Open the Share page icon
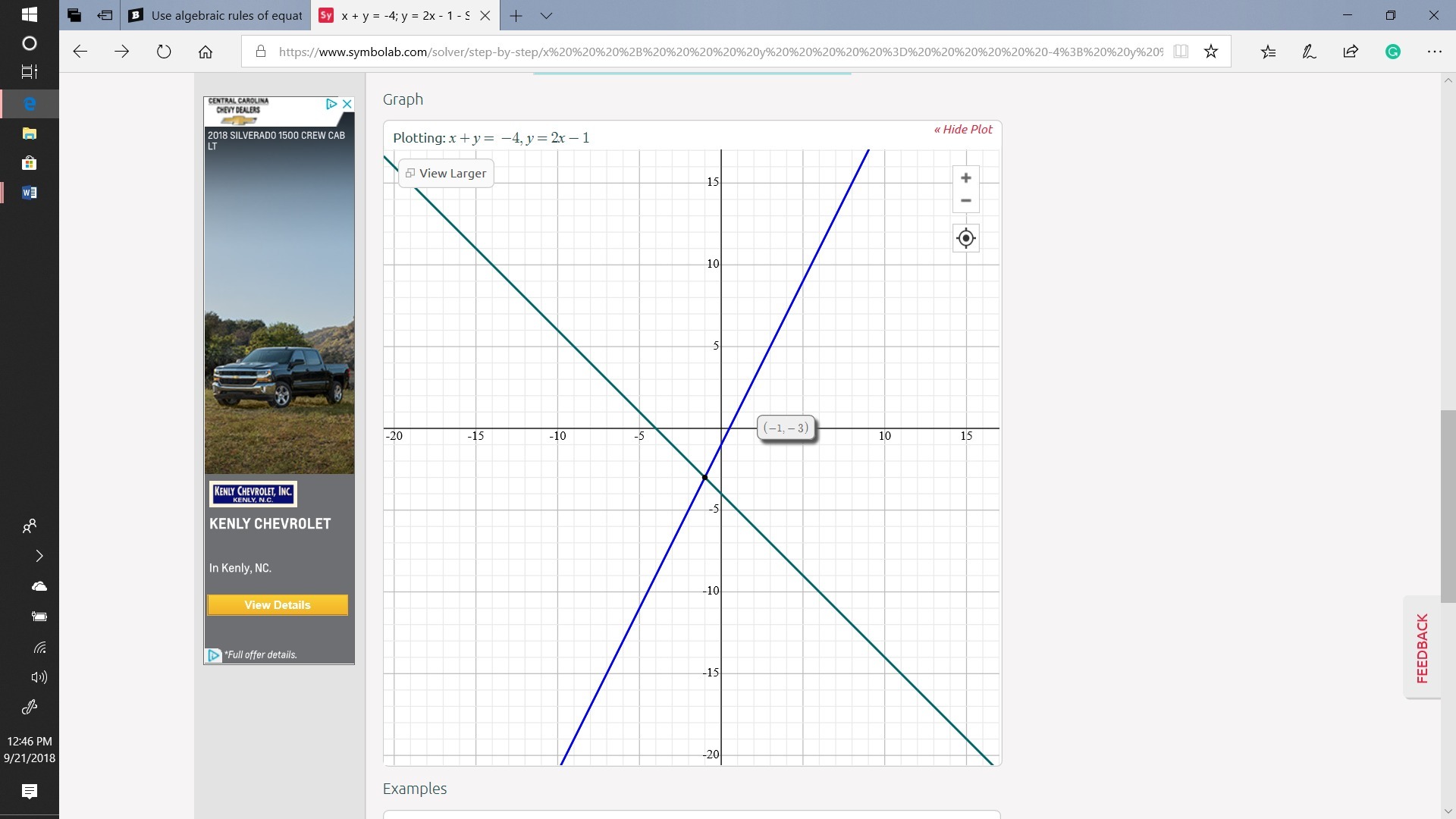Image resolution: width=1456 pixels, height=819 pixels. coord(1351,52)
